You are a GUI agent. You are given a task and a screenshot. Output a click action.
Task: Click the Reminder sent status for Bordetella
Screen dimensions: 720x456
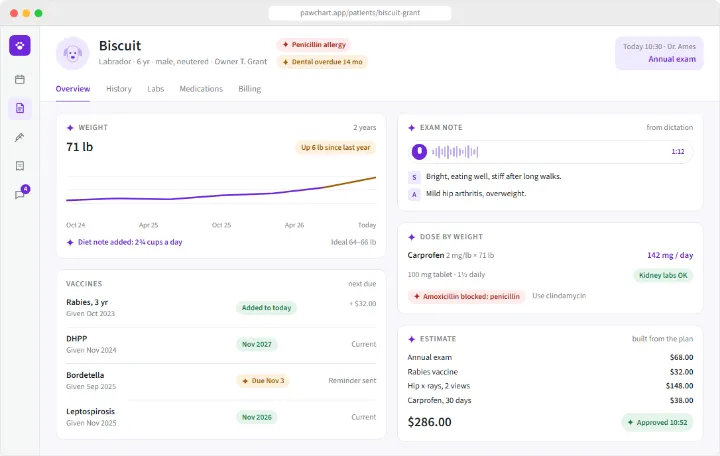(352, 381)
